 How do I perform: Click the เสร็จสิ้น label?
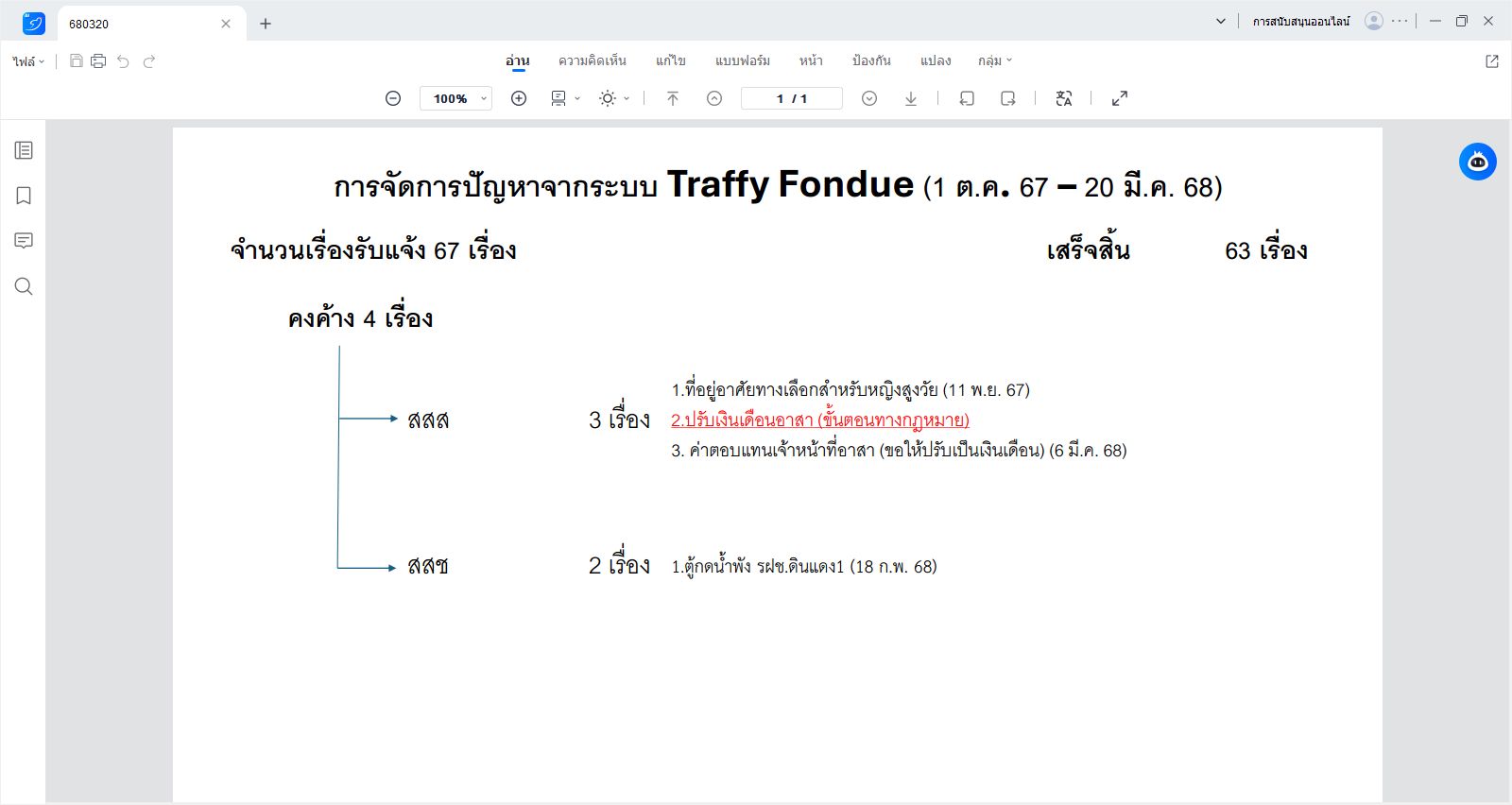pyautogui.click(x=1088, y=250)
